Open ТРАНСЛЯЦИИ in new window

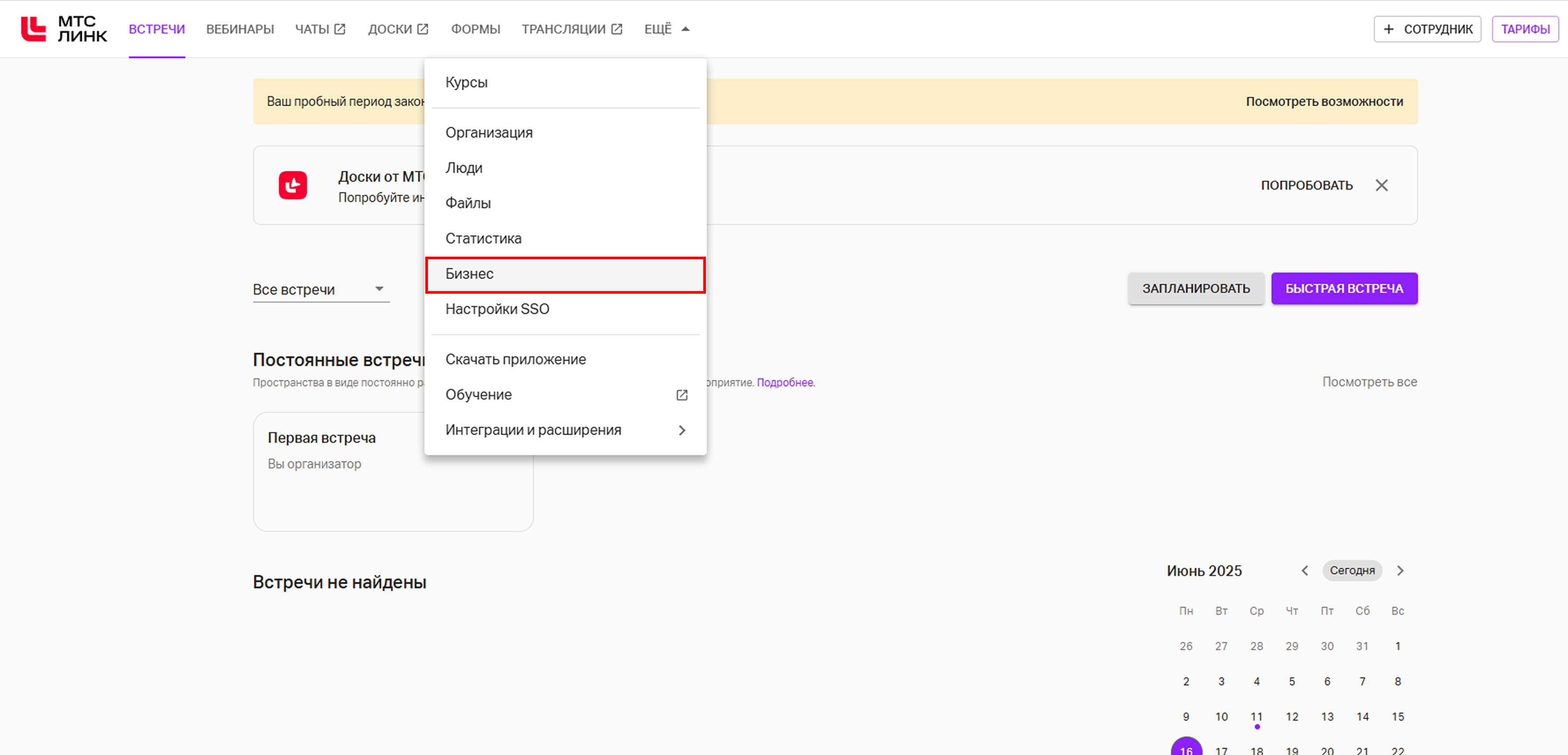571,29
